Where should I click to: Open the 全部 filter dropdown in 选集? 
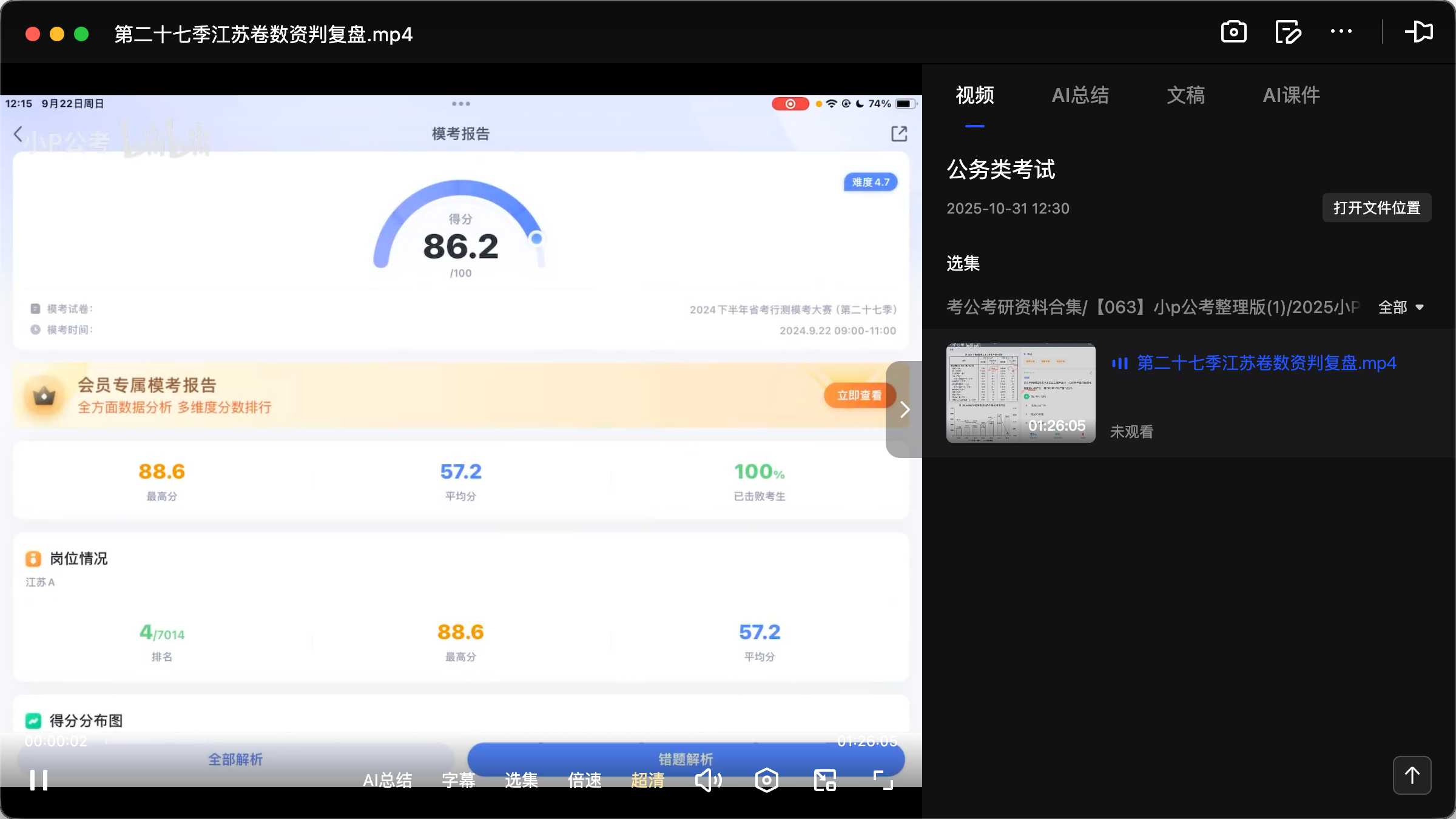tap(1401, 308)
